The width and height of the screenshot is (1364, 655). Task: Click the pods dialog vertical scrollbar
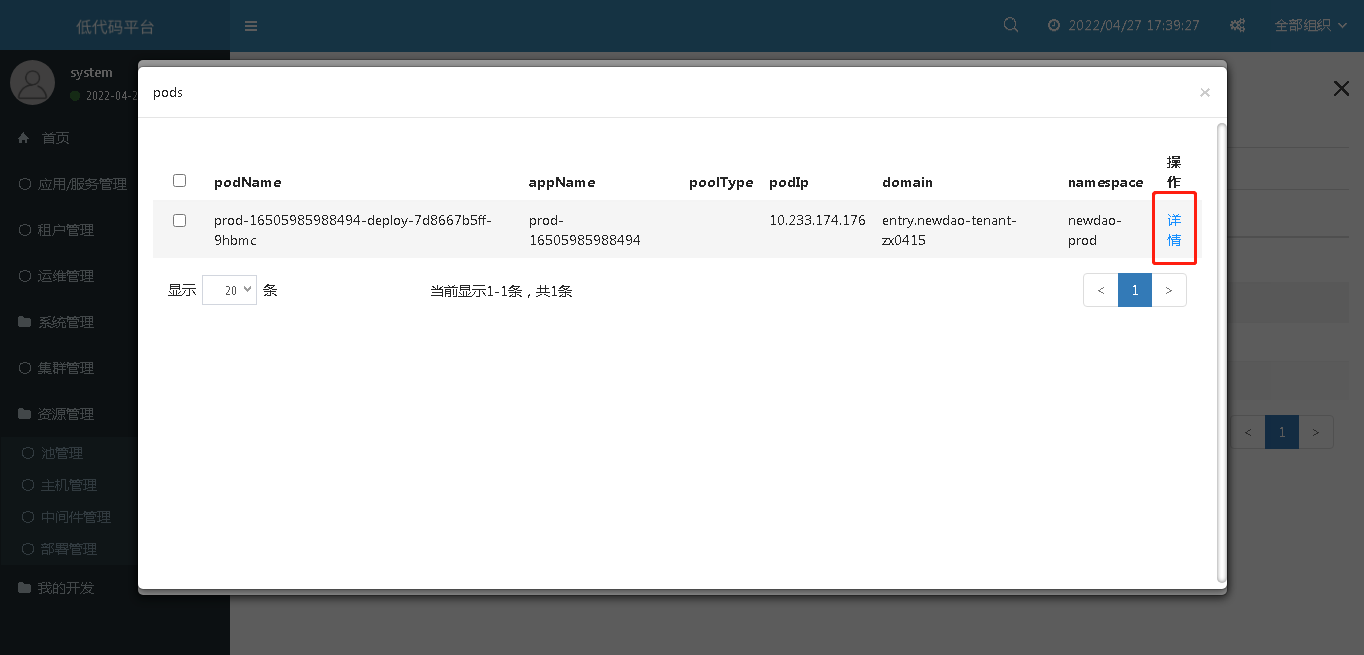tap(1220, 350)
